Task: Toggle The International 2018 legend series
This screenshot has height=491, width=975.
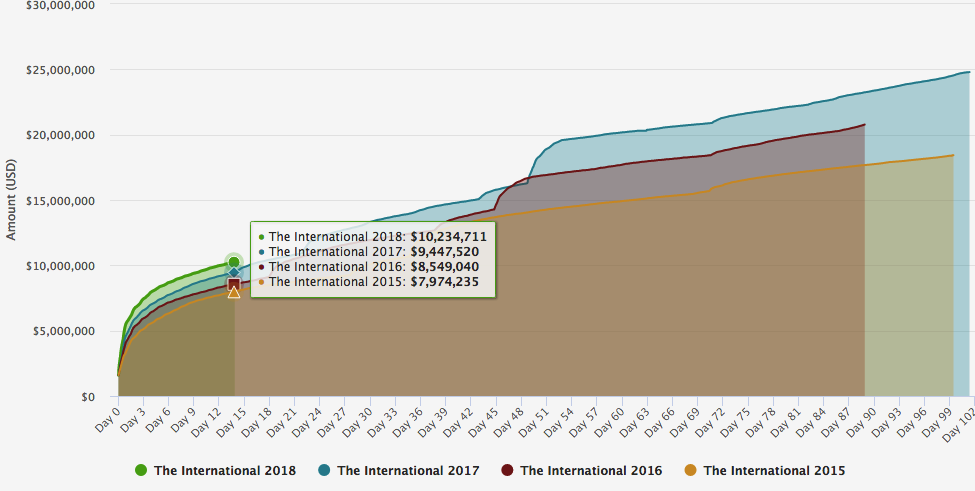Action: coord(215,470)
